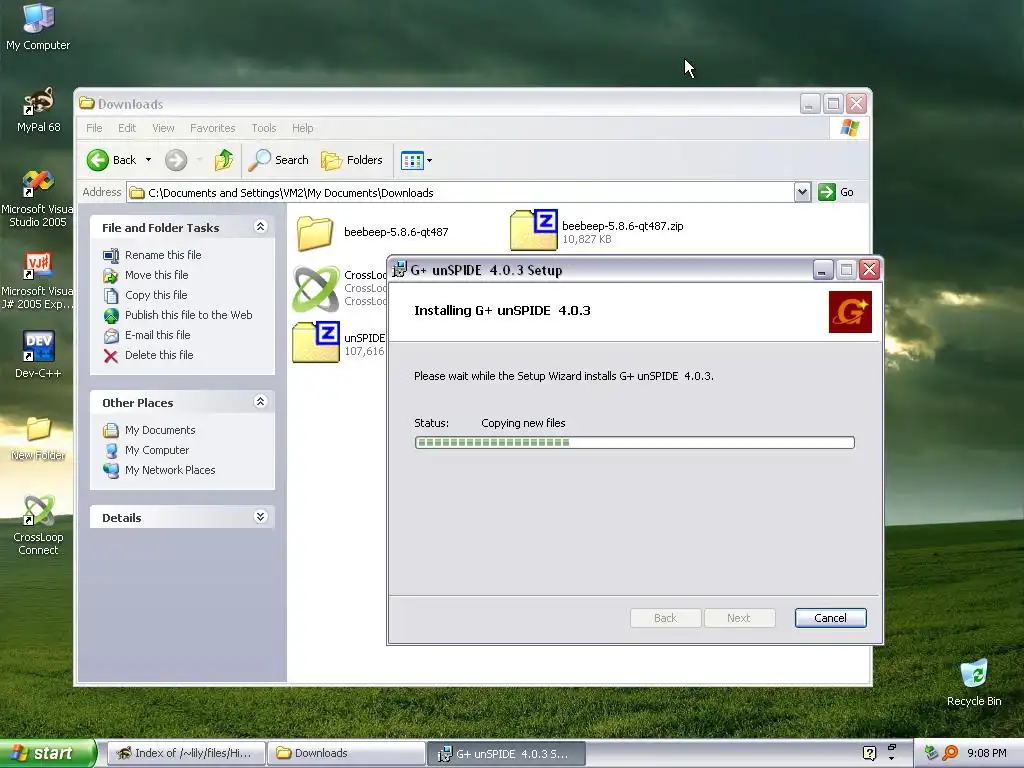Click Move this file
Image resolution: width=1024 pixels, height=768 pixels.
point(146,275)
